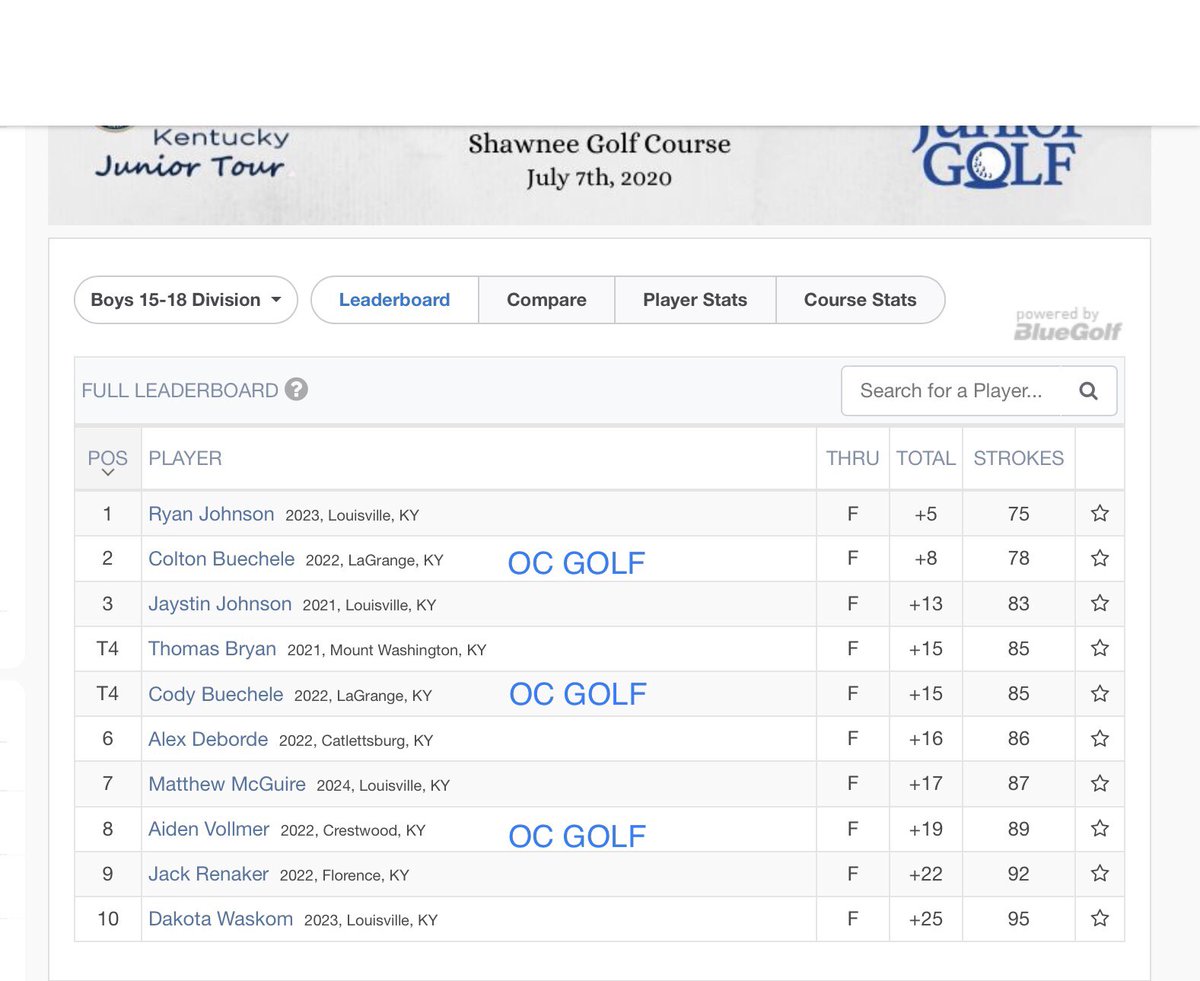Viewport: 1200px width, 981px height.
Task: Click the star beside Jaystin Johnson
Action: pyautogui.click(x=1099, y=603)
